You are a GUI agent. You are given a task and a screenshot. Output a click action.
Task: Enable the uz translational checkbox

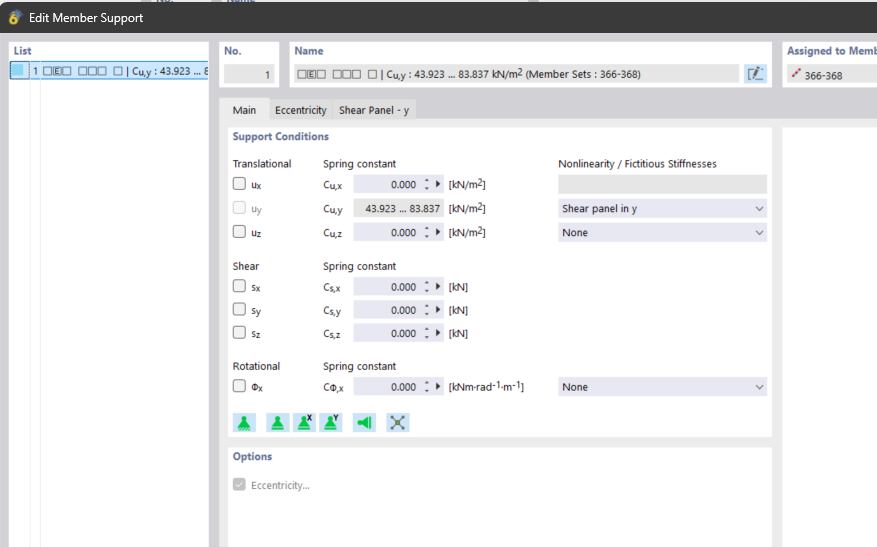(240, 232)
